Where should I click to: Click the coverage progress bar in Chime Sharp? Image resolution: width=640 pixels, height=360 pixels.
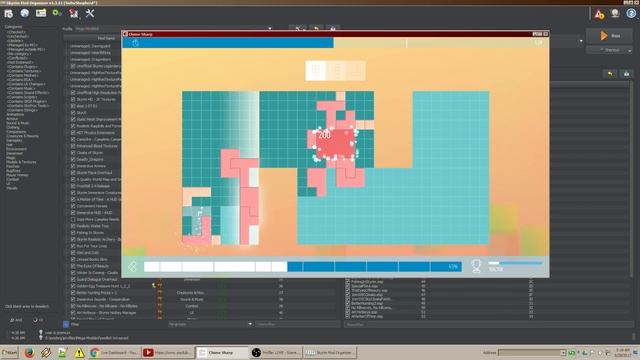(303, 267)
